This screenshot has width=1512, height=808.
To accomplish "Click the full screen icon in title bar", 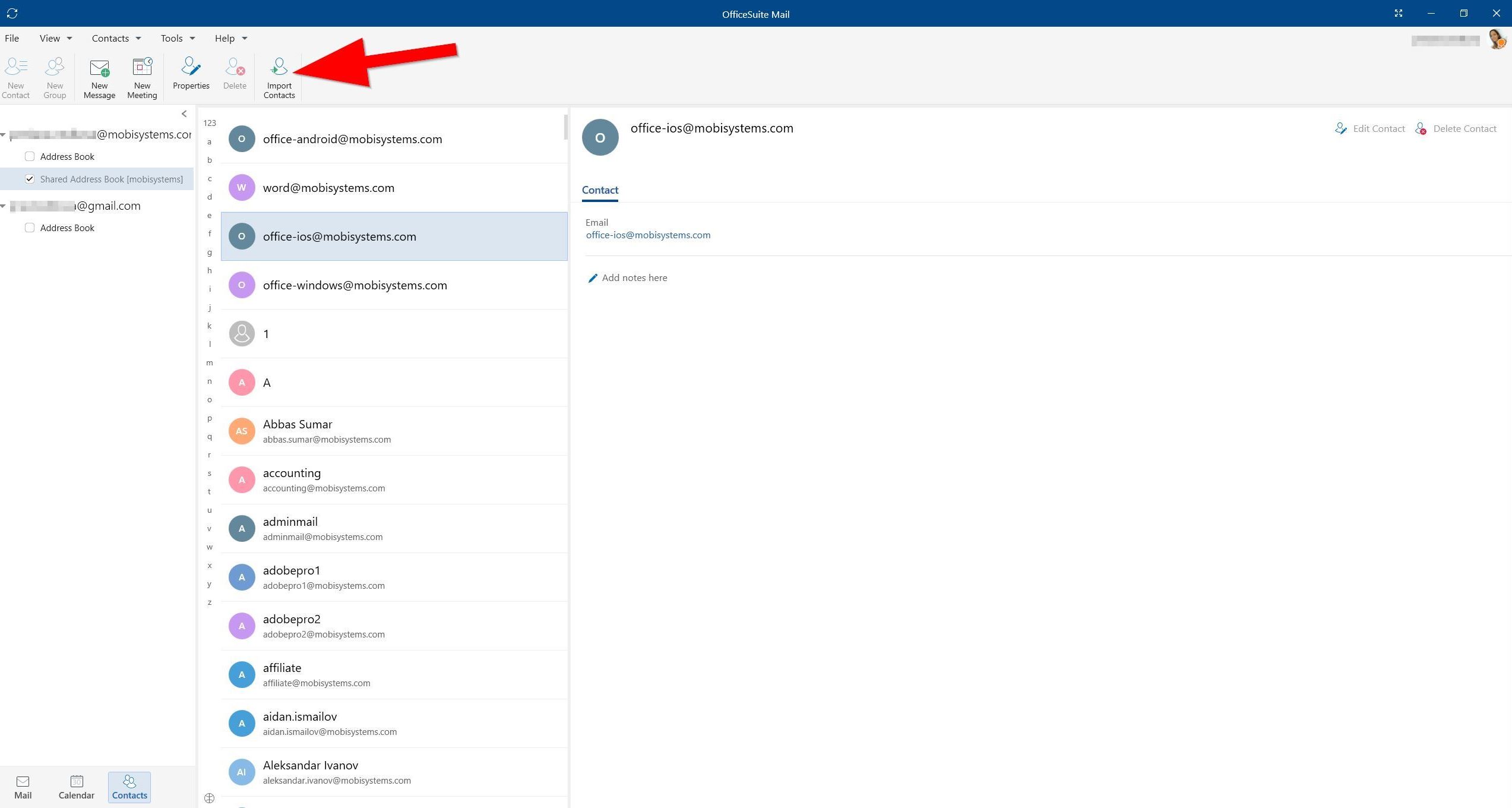I will (x=1399, y=13).
